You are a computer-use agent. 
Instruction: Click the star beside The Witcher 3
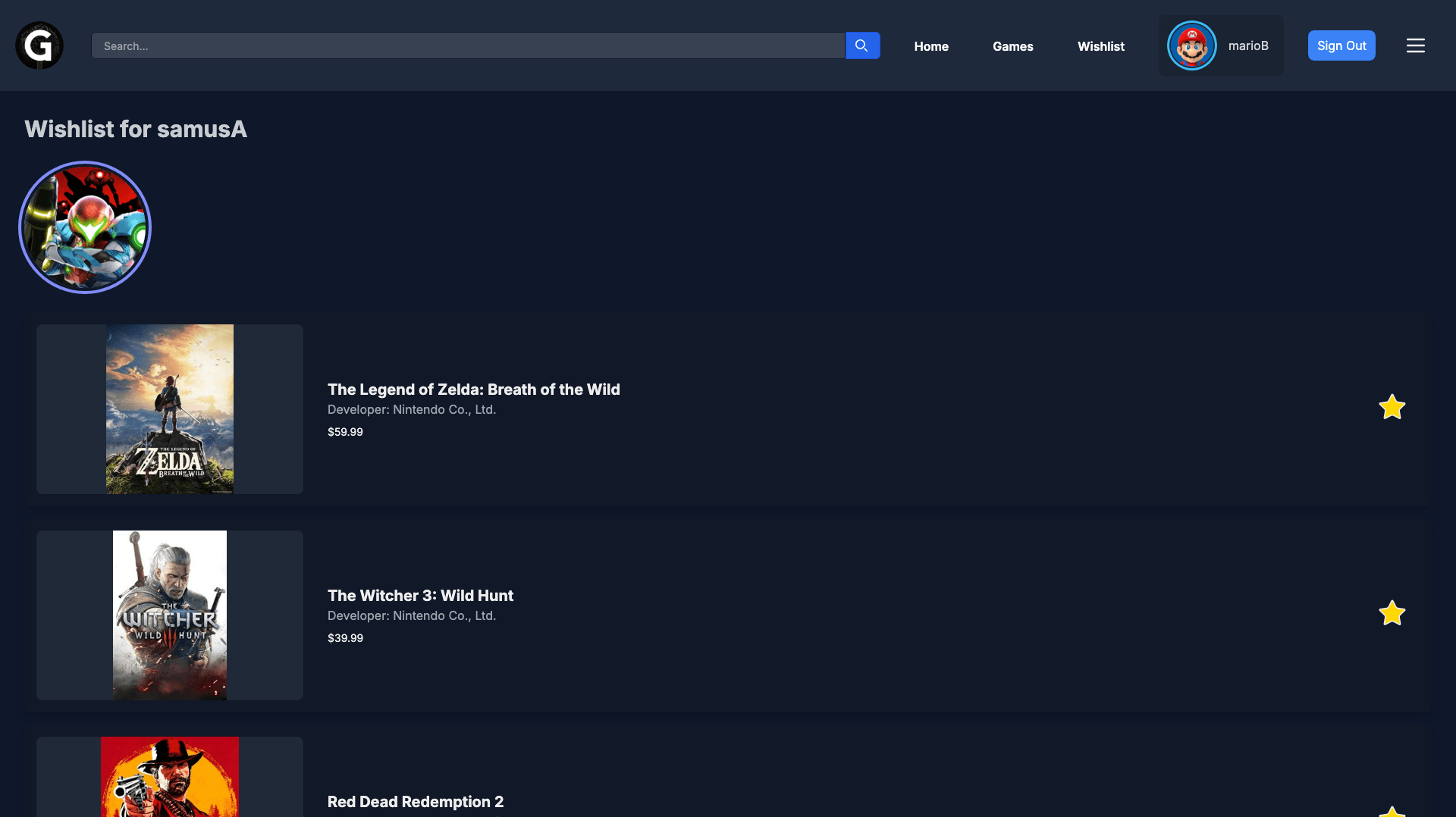(x=1392, y=612)
